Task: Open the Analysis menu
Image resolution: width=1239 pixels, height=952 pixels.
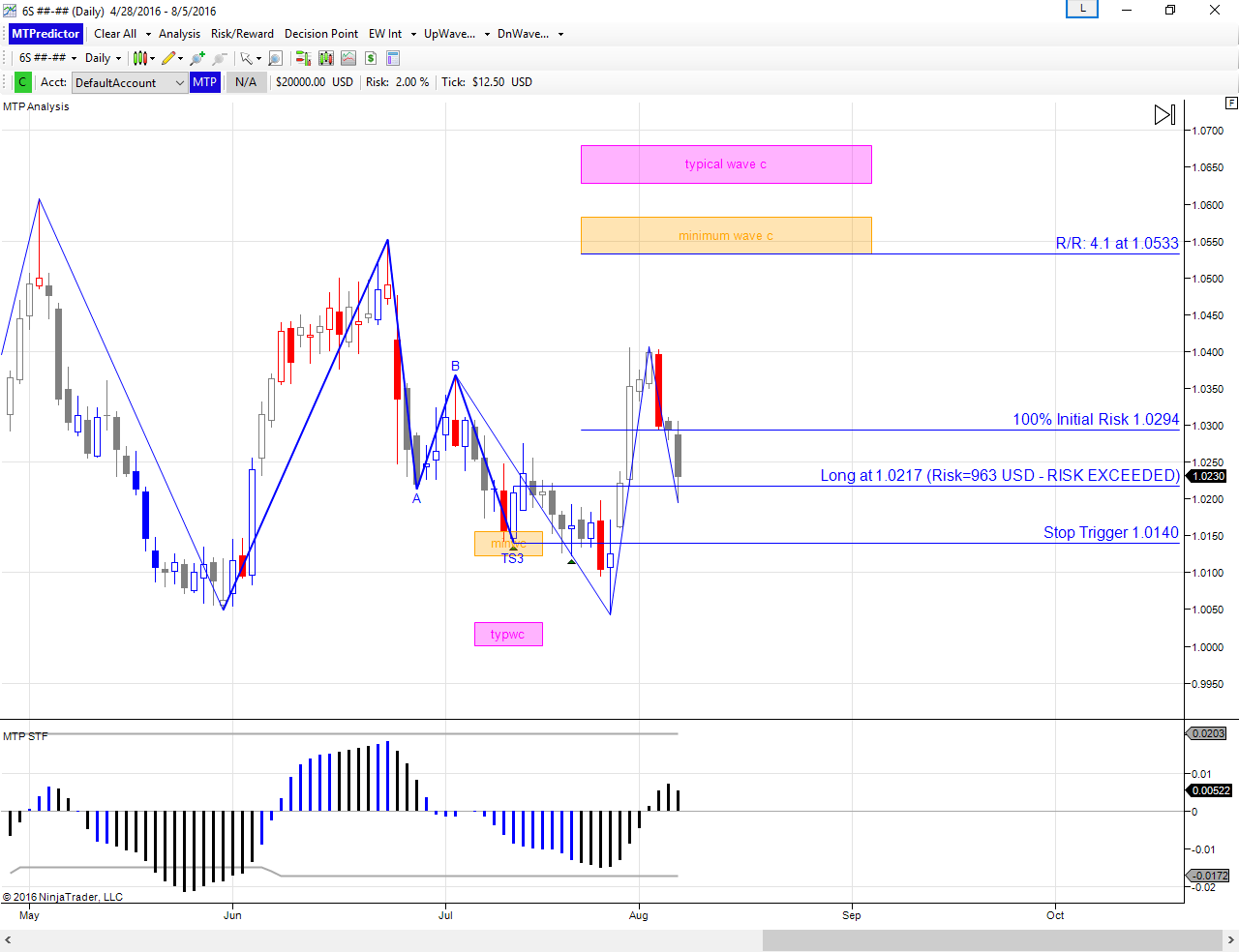Action: point(179,34)
